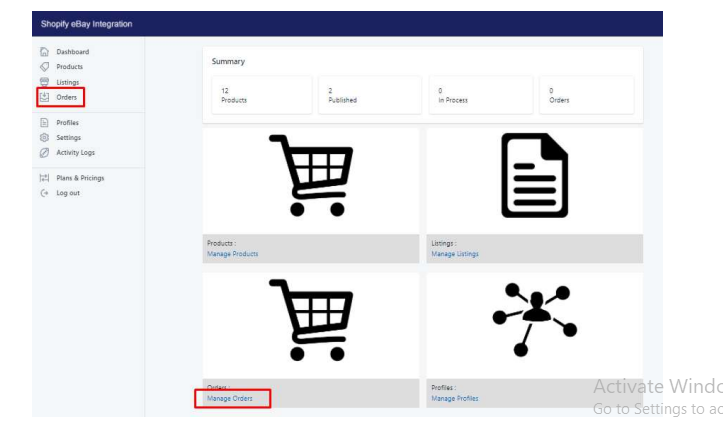Open Profiles from the sidebar menu
Screen dimensions: 723x424
pos(67,123)
